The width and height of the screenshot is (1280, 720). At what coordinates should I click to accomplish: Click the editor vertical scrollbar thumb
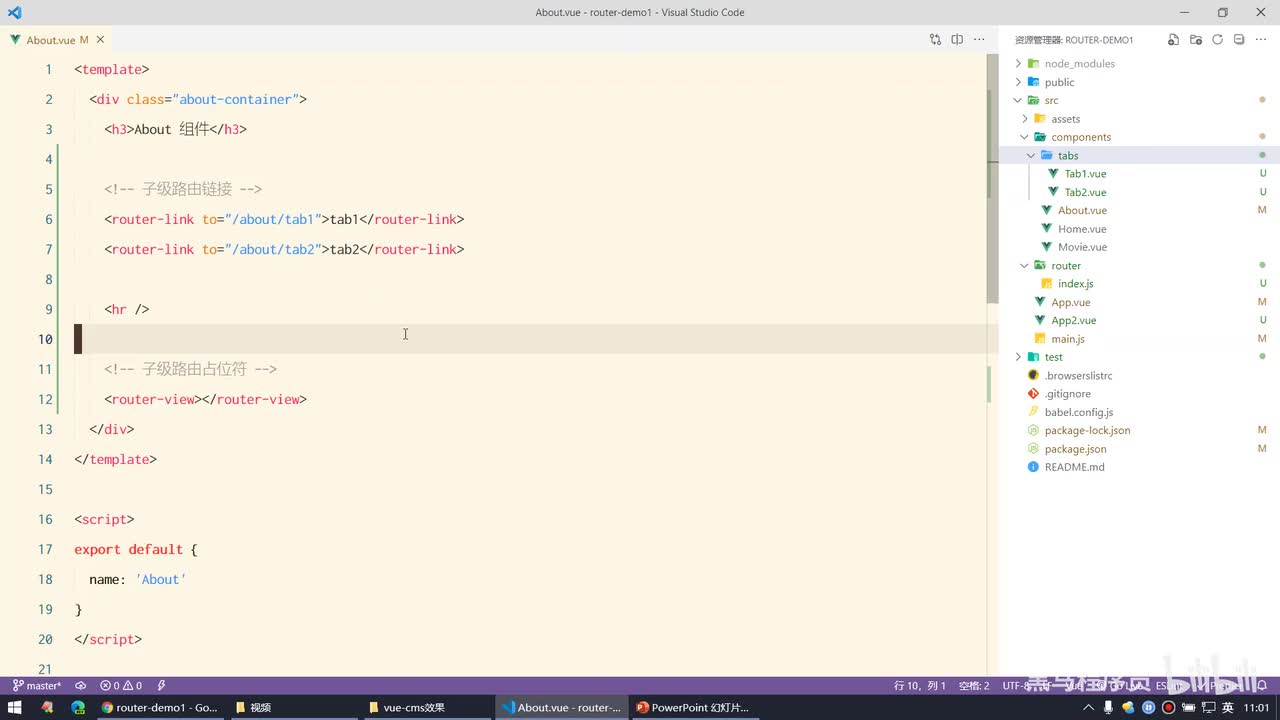pyautogui.click(x=993, y=178)
